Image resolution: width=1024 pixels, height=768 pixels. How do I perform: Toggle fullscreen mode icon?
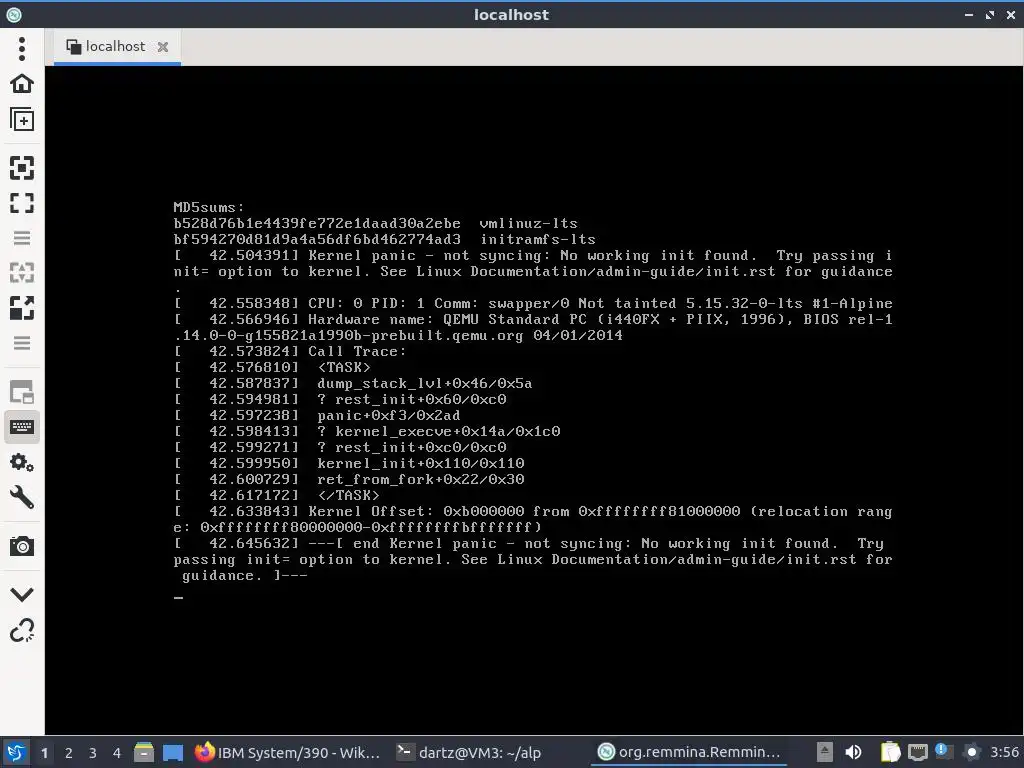(x=22, y=203)
